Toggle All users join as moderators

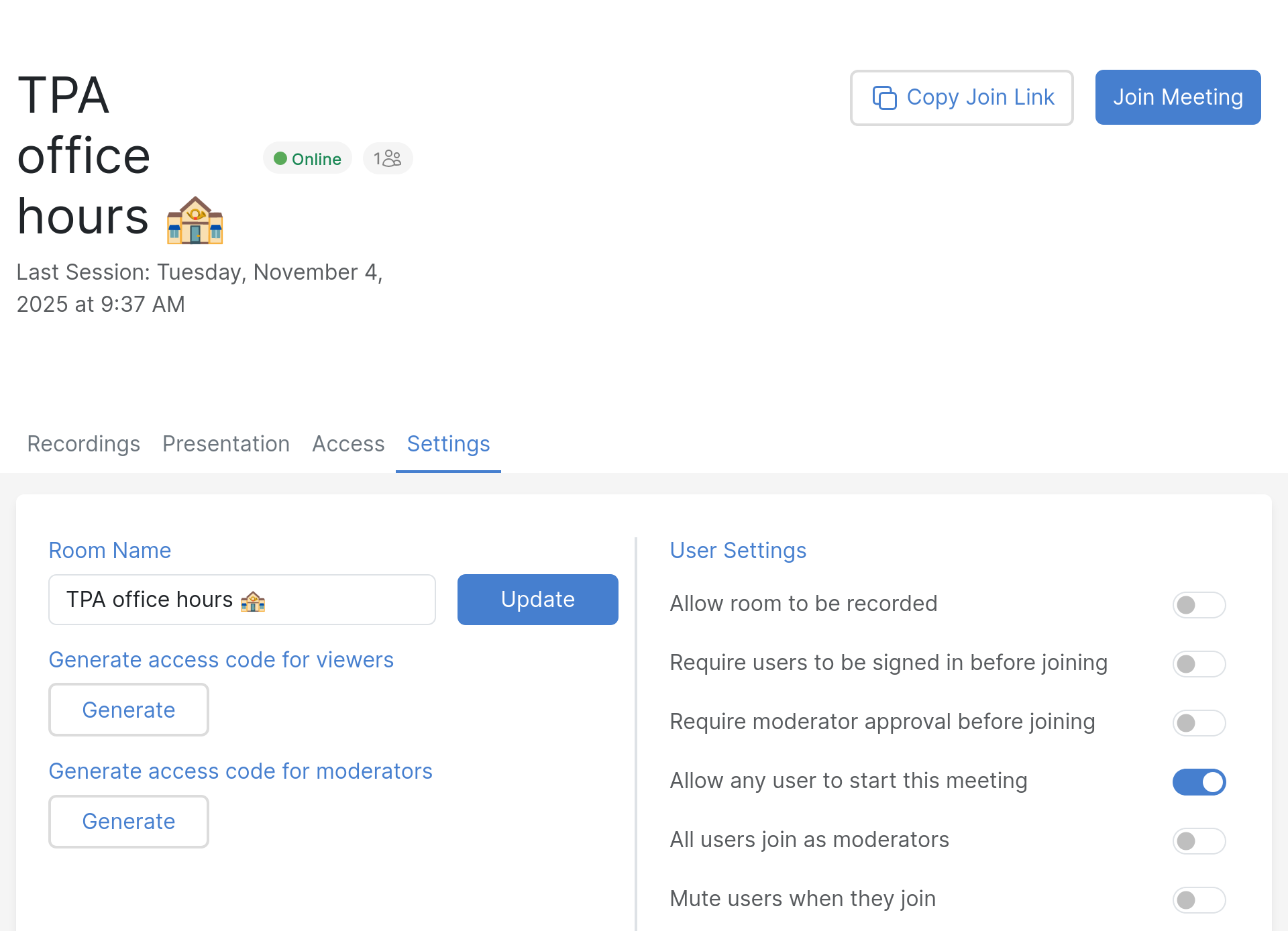tap(1199, 841)
